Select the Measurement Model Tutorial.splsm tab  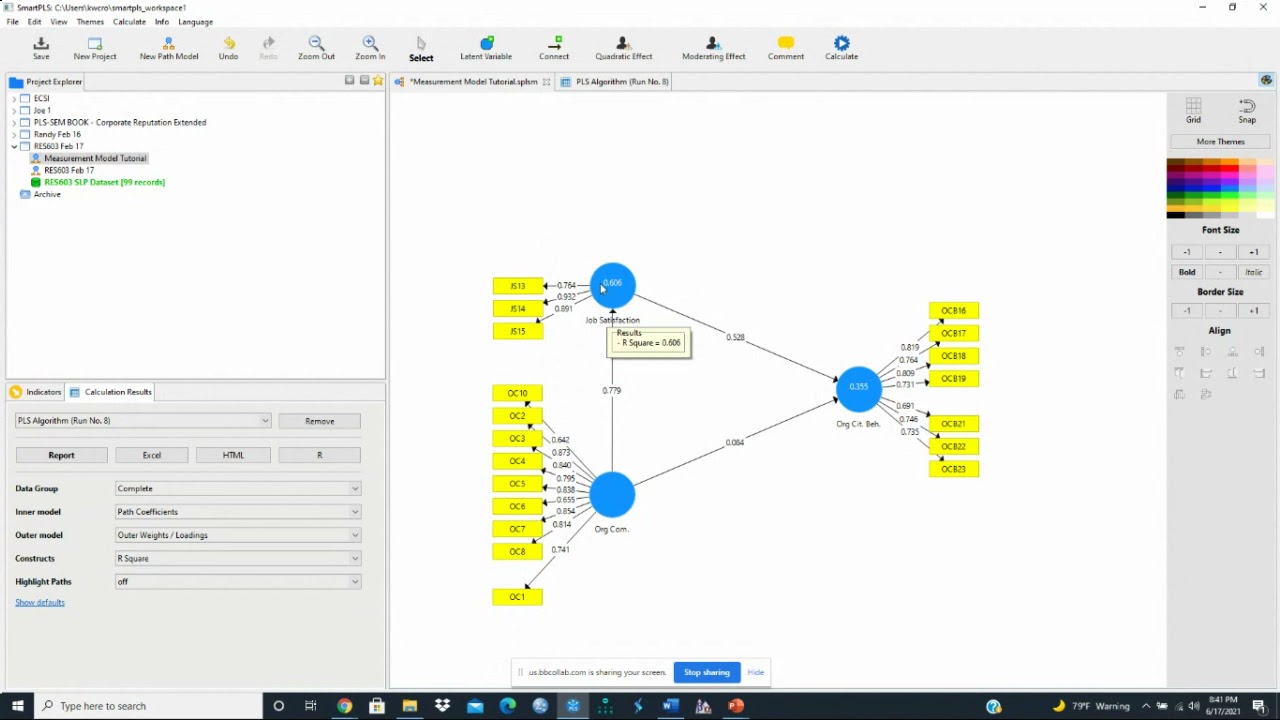(472, 82)
